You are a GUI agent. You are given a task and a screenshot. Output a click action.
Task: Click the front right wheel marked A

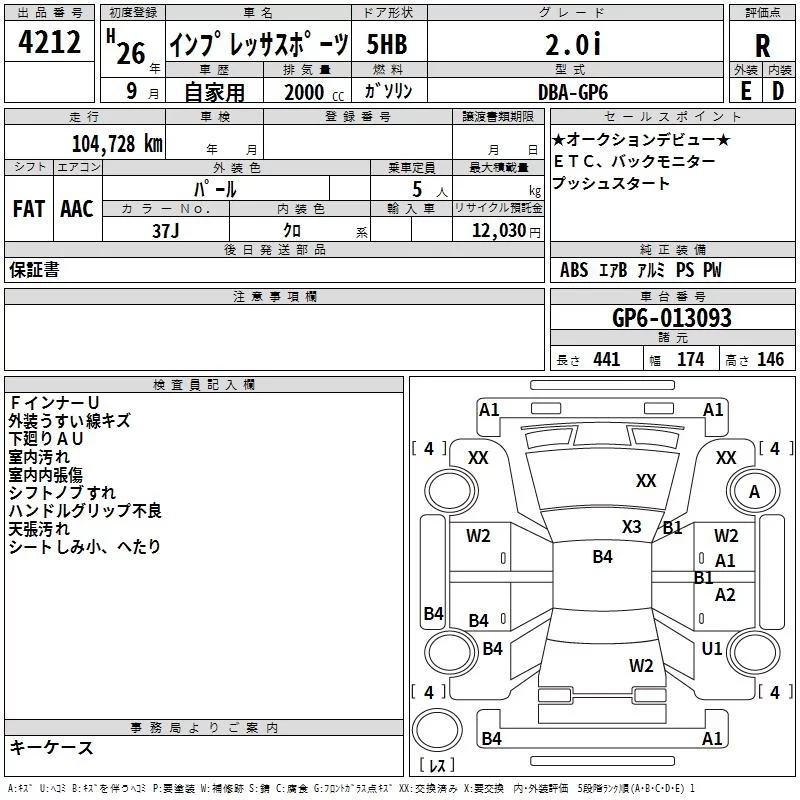point(754,491)
